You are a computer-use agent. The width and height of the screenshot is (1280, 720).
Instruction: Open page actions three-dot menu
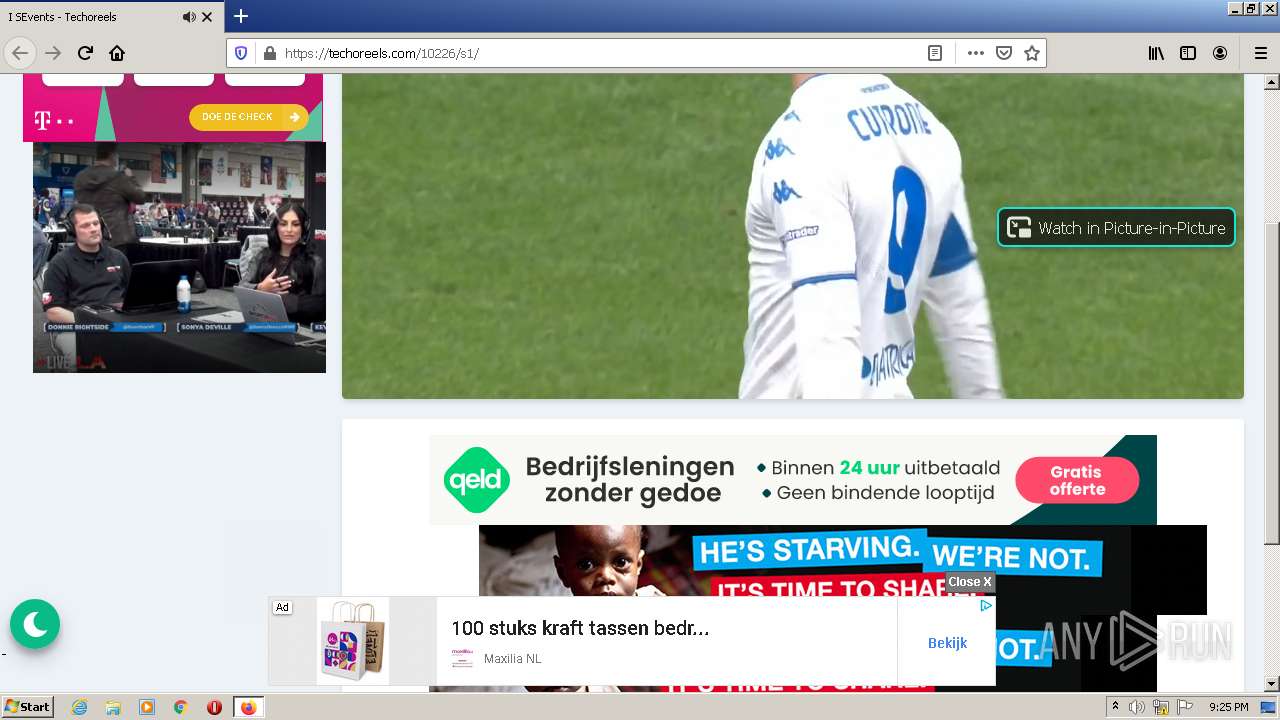tap(976, 53)
